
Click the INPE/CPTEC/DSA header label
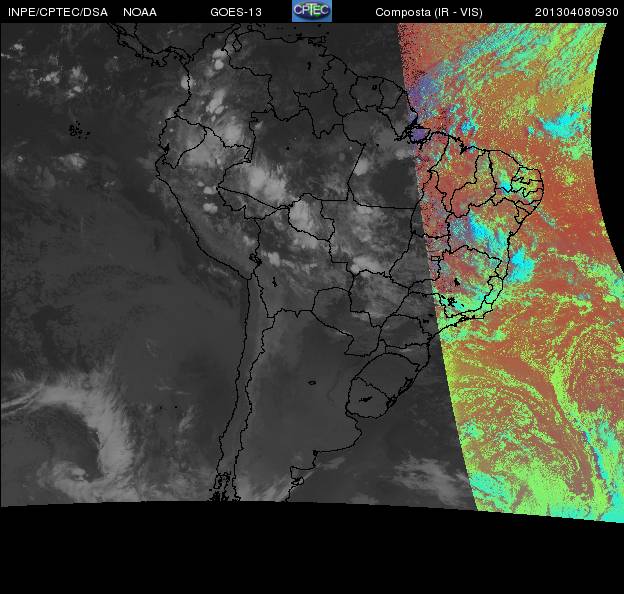58,12
